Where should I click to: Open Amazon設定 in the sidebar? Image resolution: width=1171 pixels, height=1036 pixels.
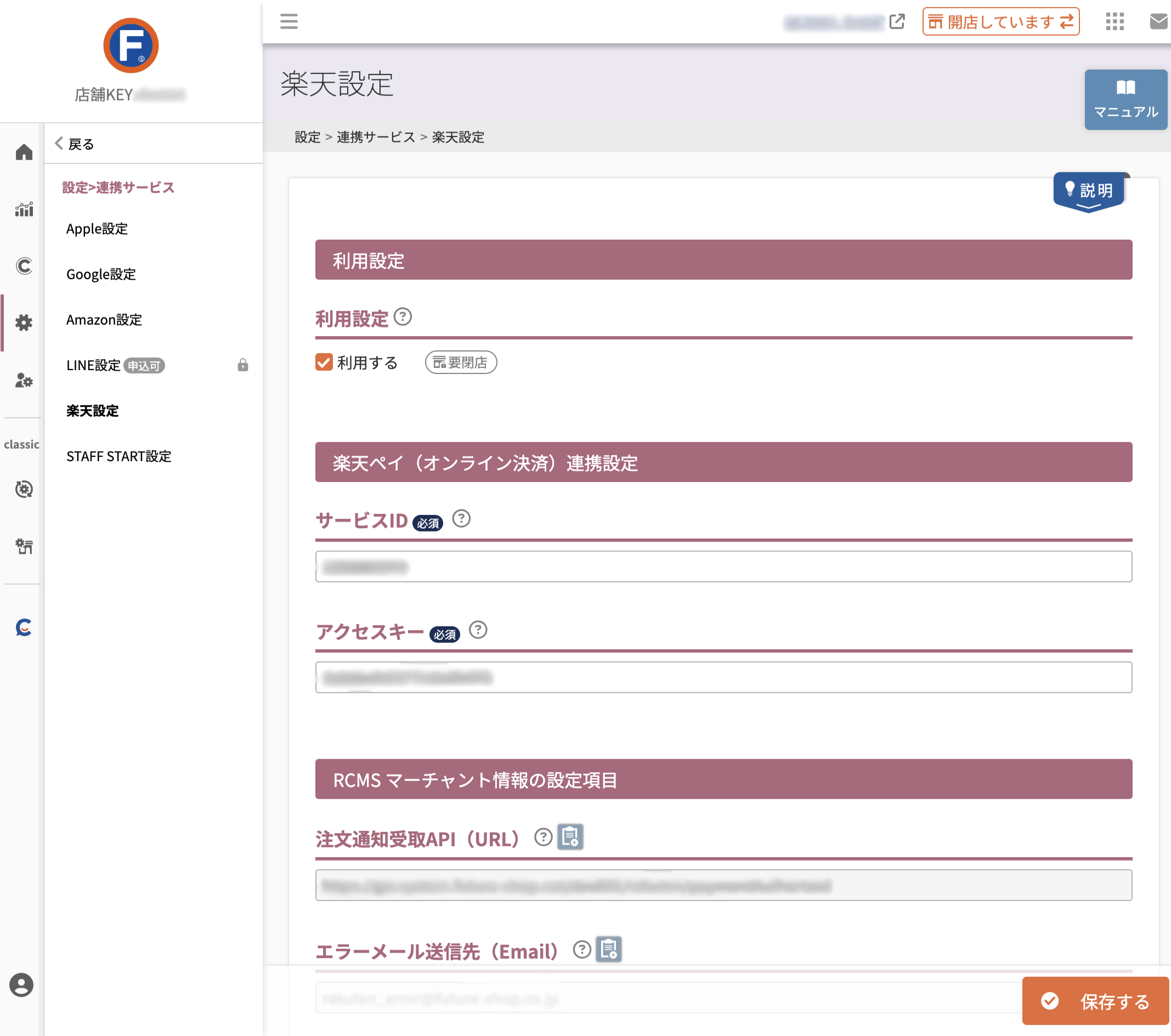pyautogui.click(x=104, y=320)
